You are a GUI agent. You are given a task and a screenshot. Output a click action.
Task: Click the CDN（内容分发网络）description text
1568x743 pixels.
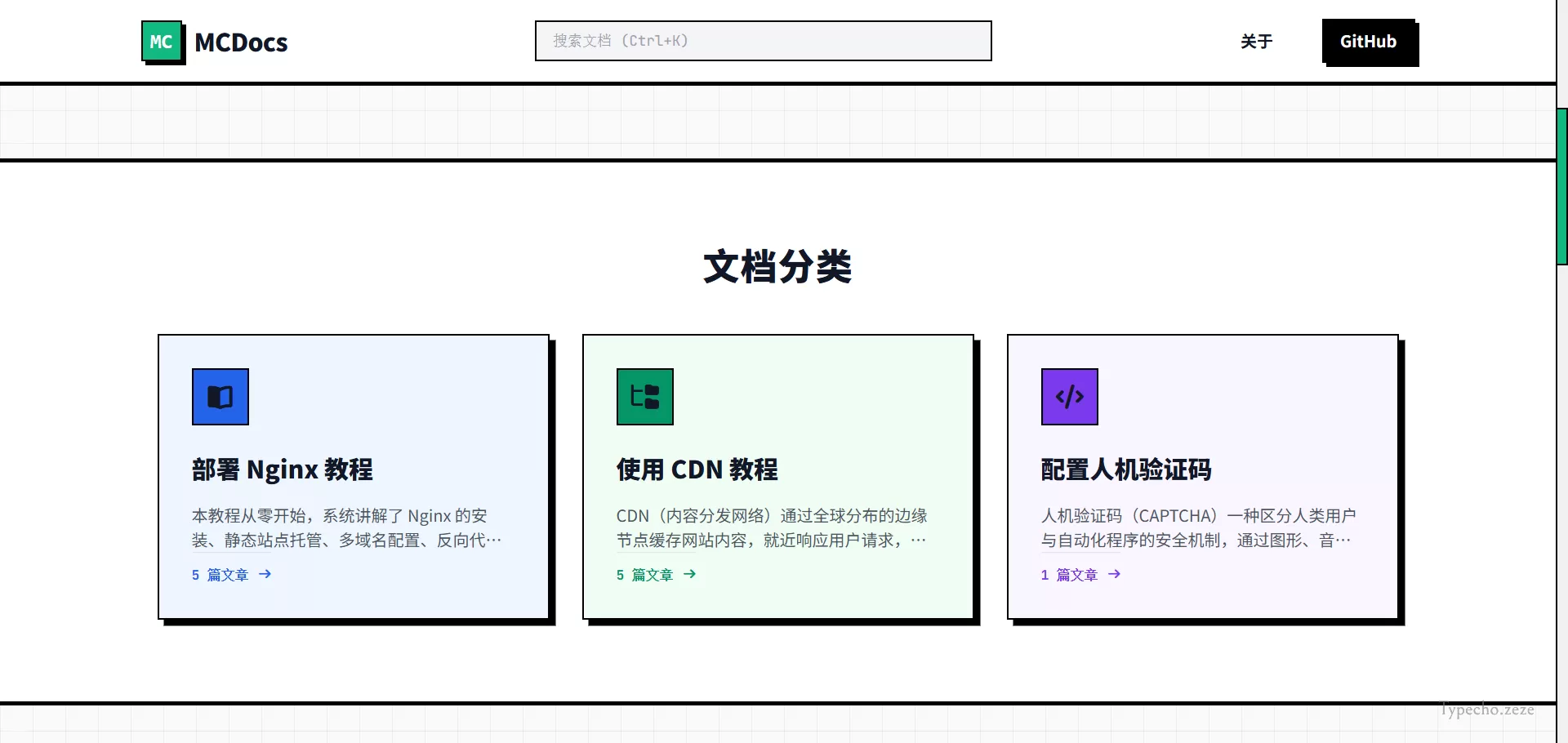(x=772, y=528)
